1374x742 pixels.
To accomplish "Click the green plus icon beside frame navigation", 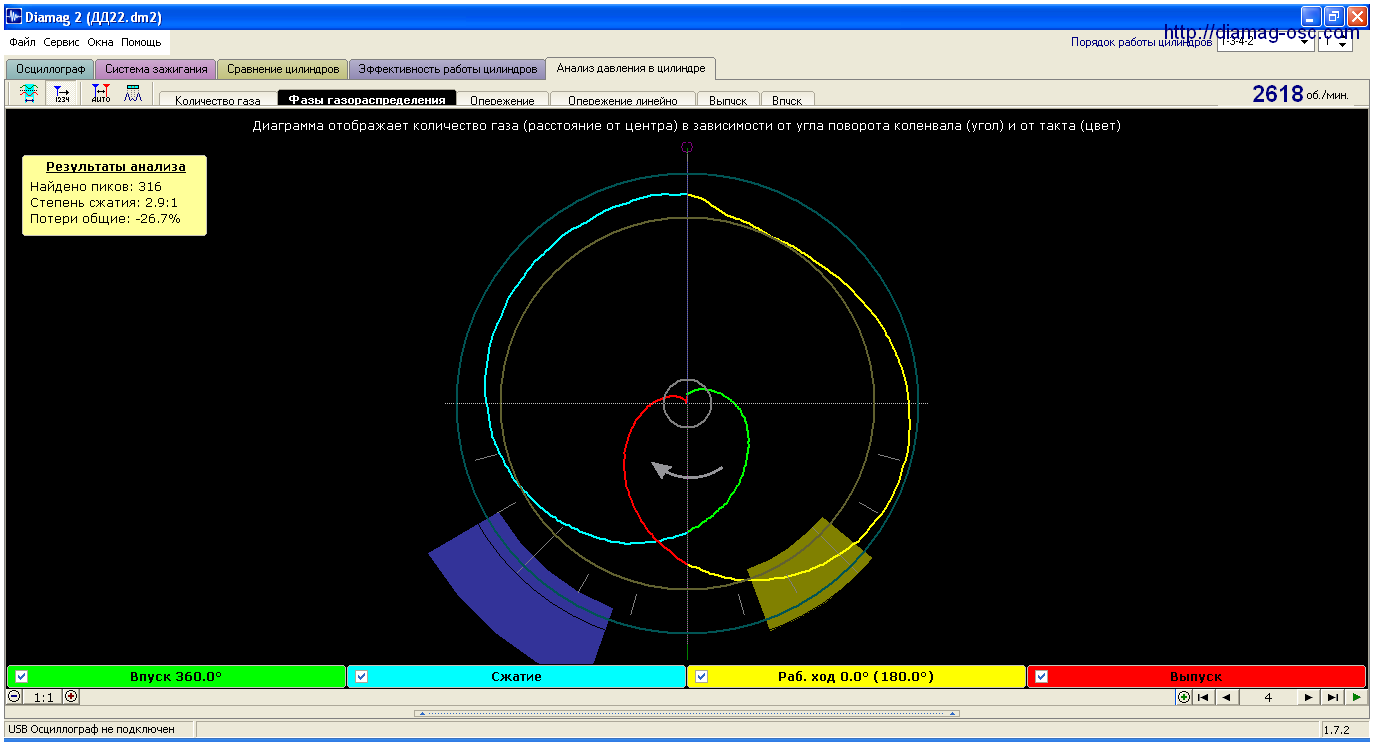I will 1184,697.
